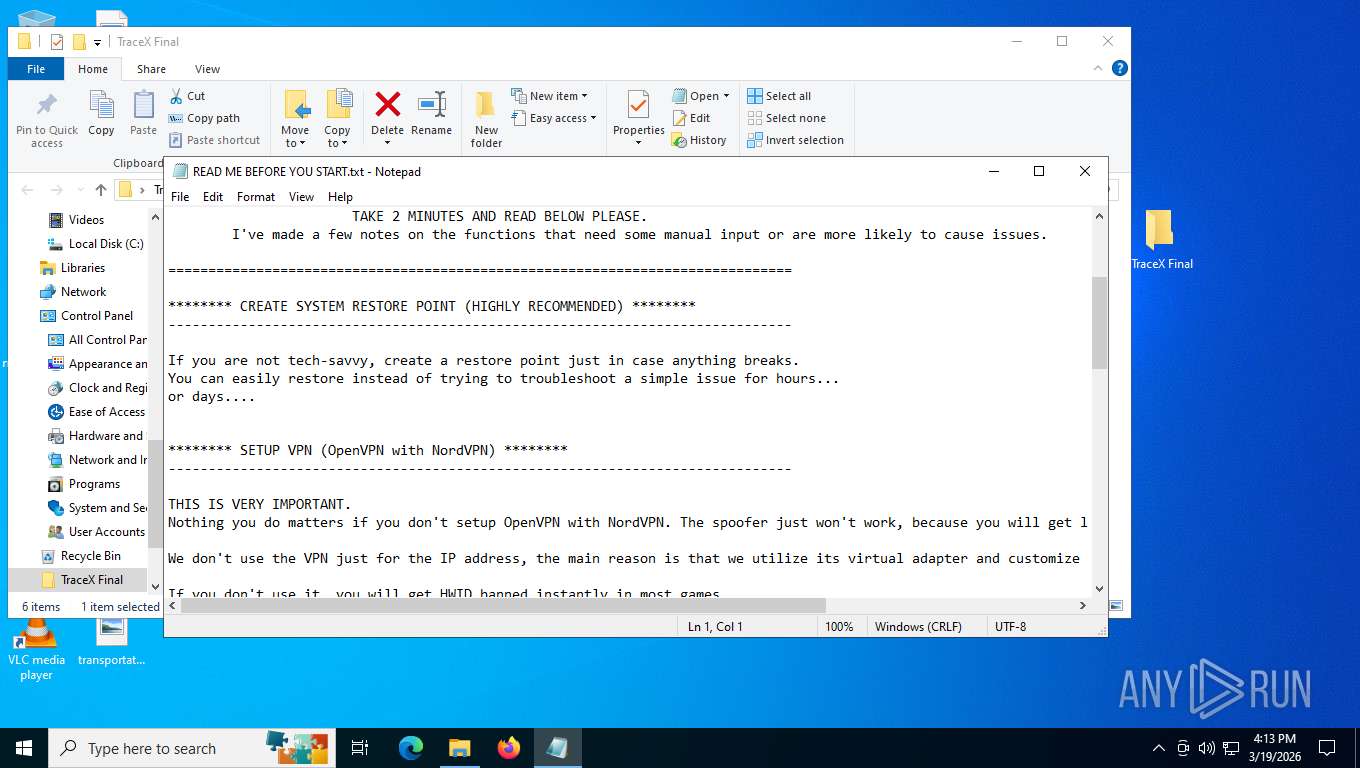Open the File tab in Explorer
1360x768 pixels.
[36, 69]
